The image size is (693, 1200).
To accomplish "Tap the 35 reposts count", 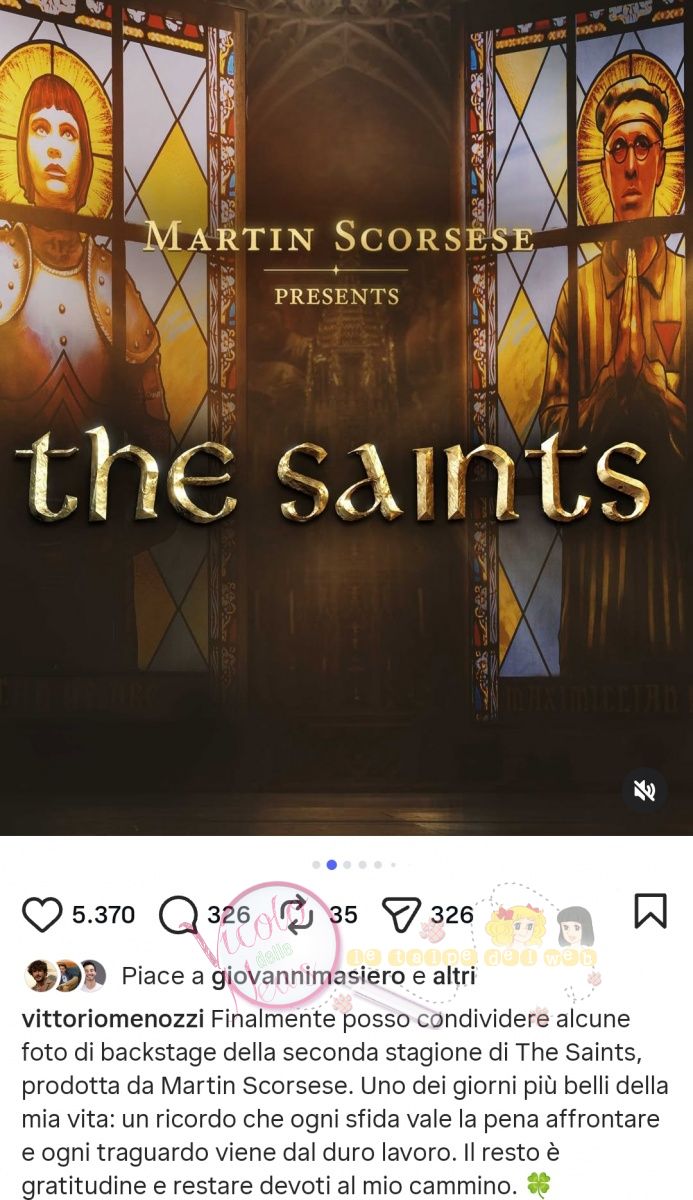I will (x=343, y=914).
